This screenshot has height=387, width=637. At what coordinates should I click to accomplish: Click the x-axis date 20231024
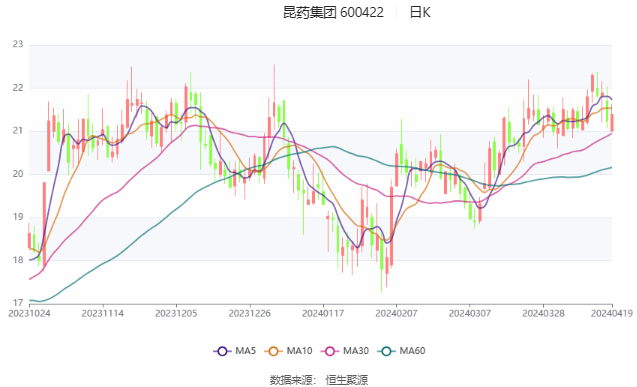[29, 314]
